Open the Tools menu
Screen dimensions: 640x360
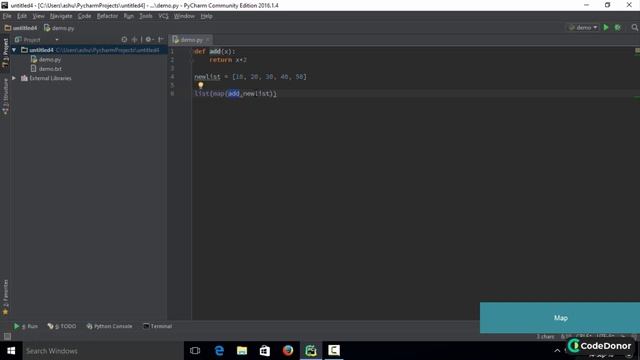[x=146, y=16]
